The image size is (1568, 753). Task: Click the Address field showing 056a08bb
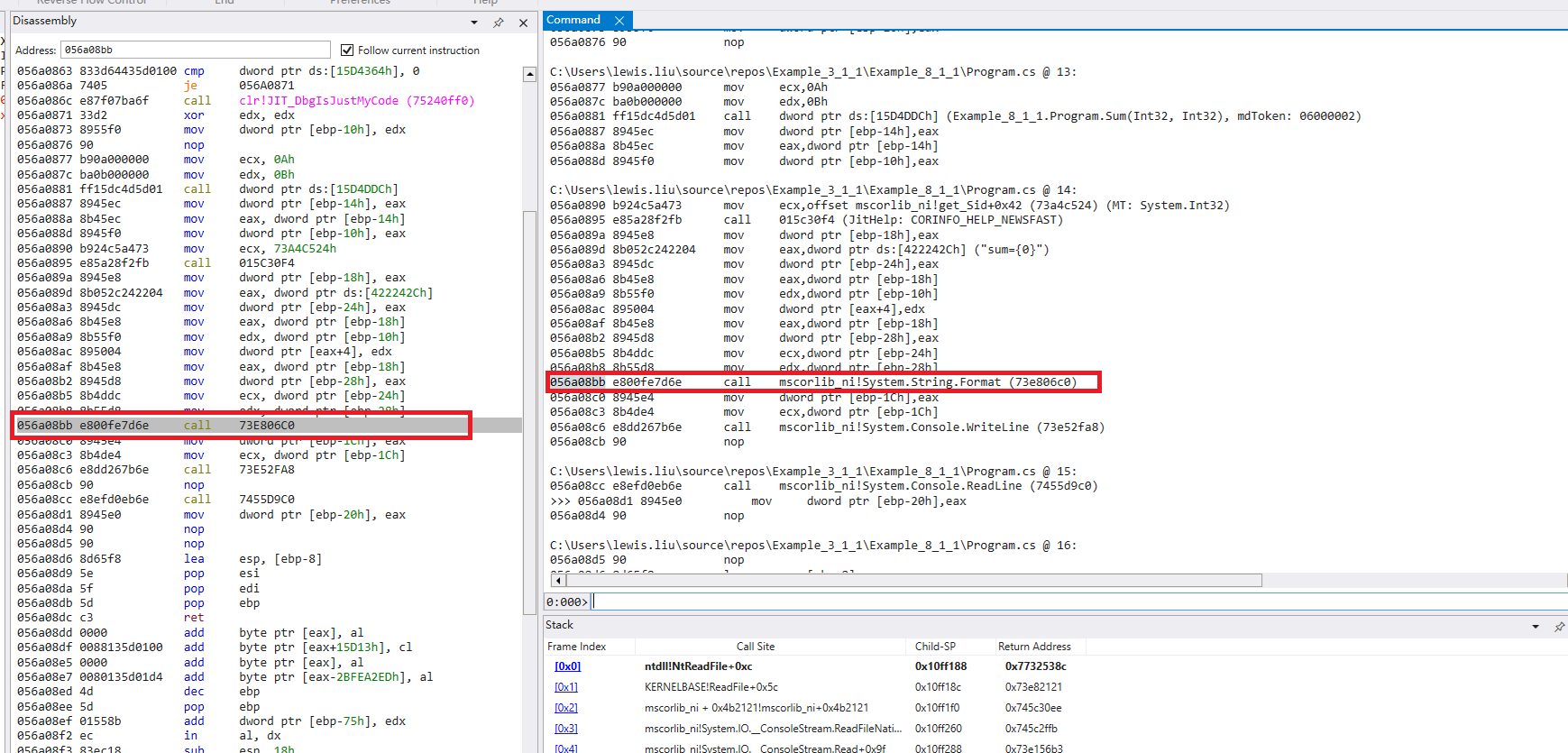coord(196,50)
